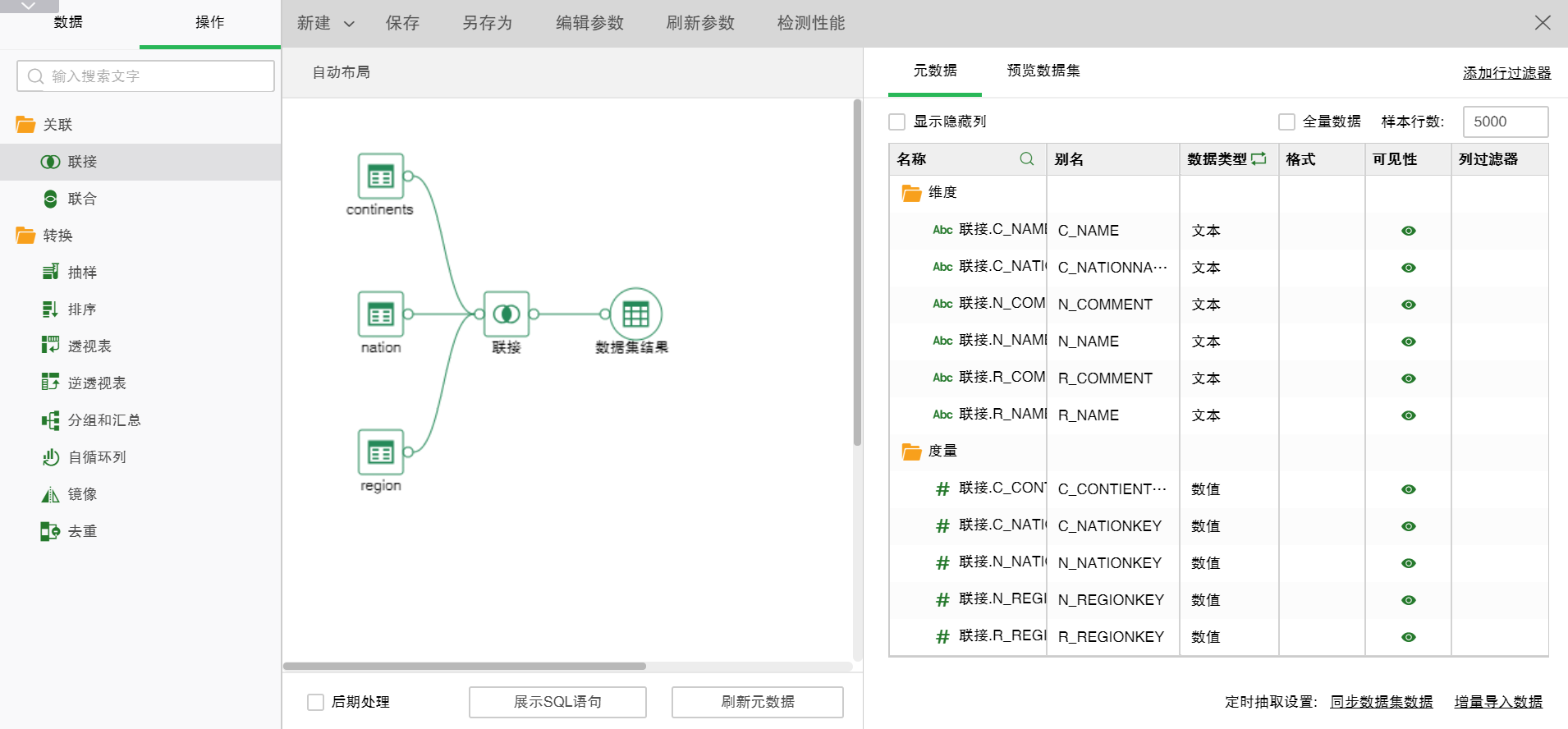This screenshot has height=729, width=1568.
Task: Click the region table node on canvas
Action: coord(380,452)
